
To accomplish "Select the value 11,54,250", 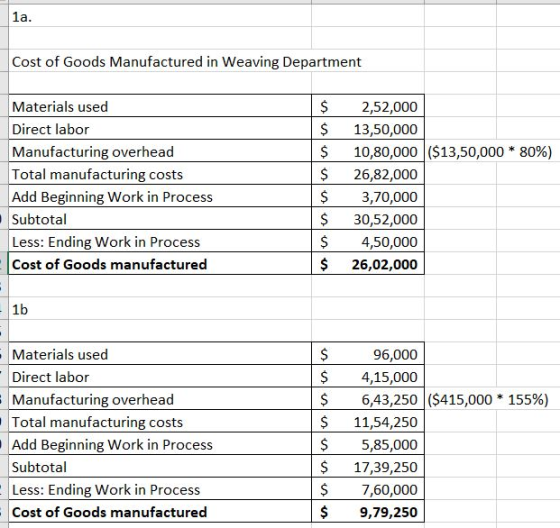I will tap(385, 422).
